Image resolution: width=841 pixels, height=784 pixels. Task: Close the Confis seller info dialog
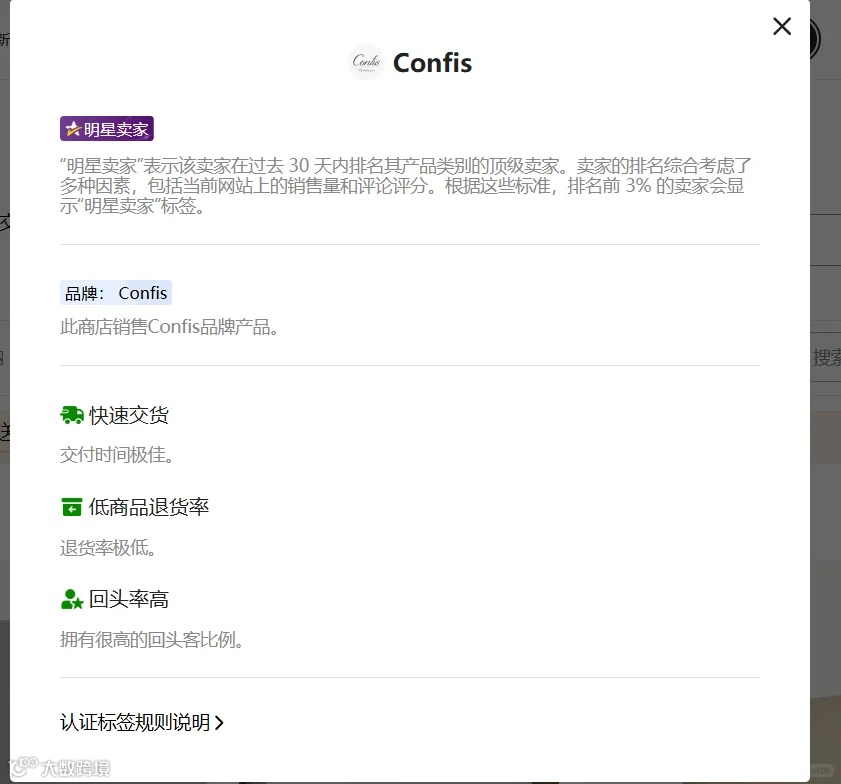coord(781,26)
